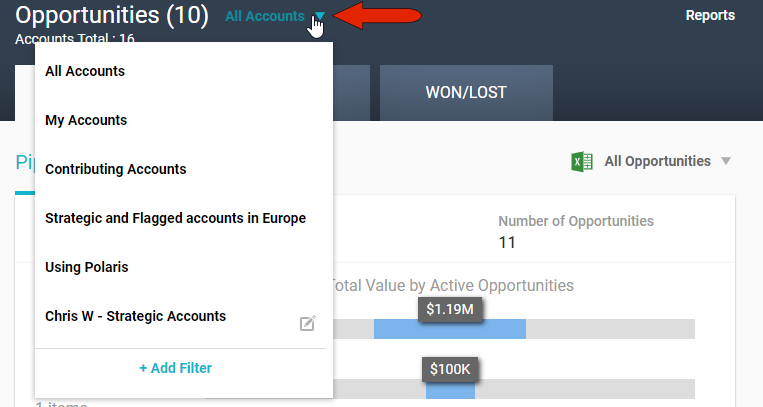Select the Contributing Accounts filter

click(116, 169)
